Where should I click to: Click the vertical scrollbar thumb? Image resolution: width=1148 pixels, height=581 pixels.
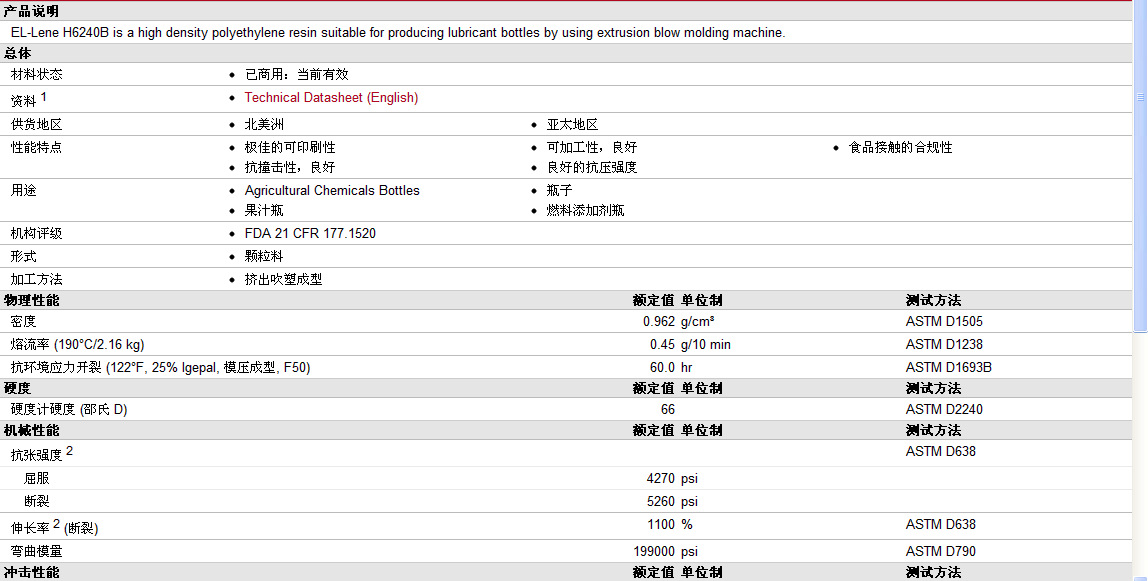pyautogui.click(x=1140, y=165)
